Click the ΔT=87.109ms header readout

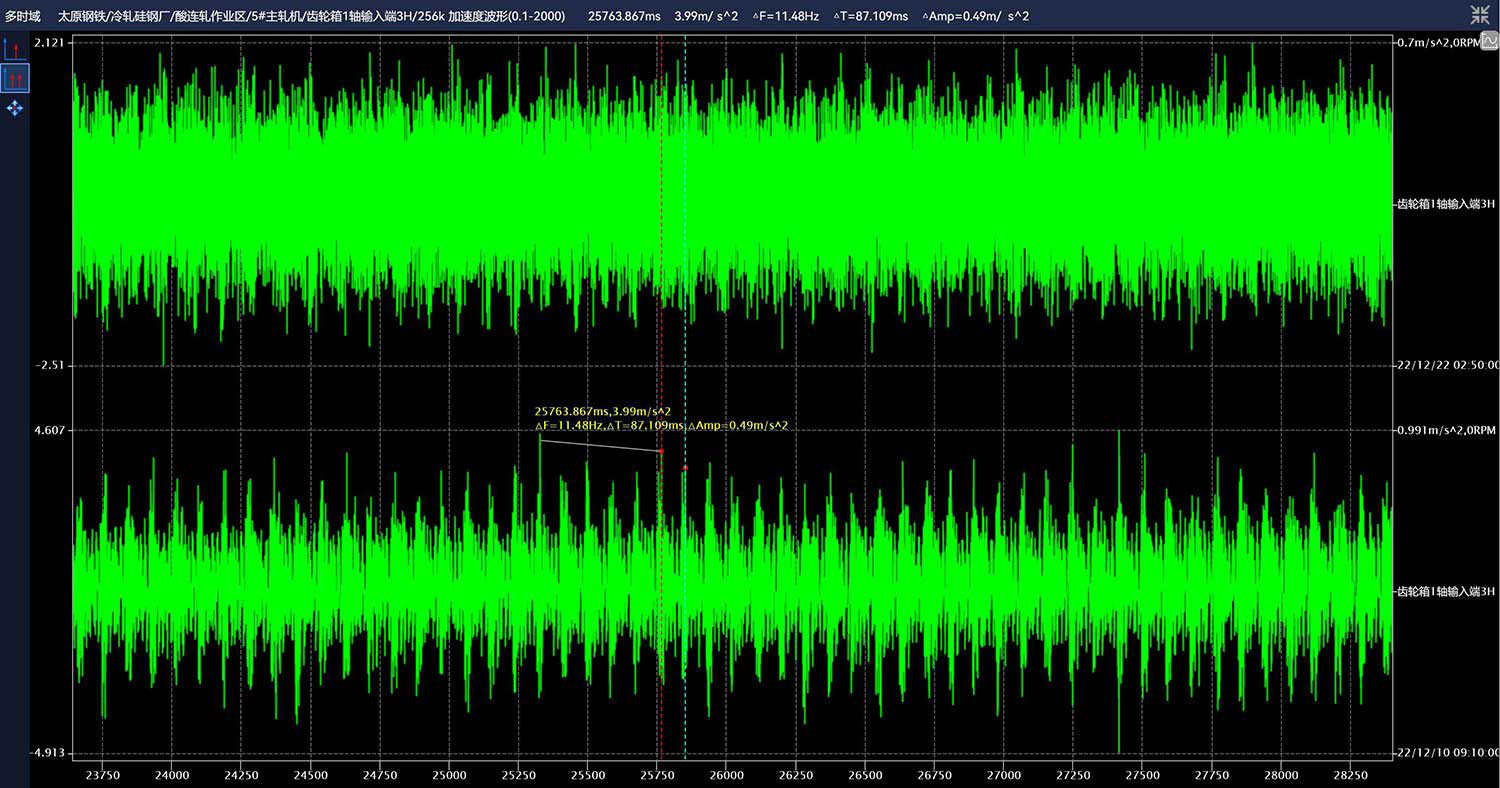coord(870,16)
